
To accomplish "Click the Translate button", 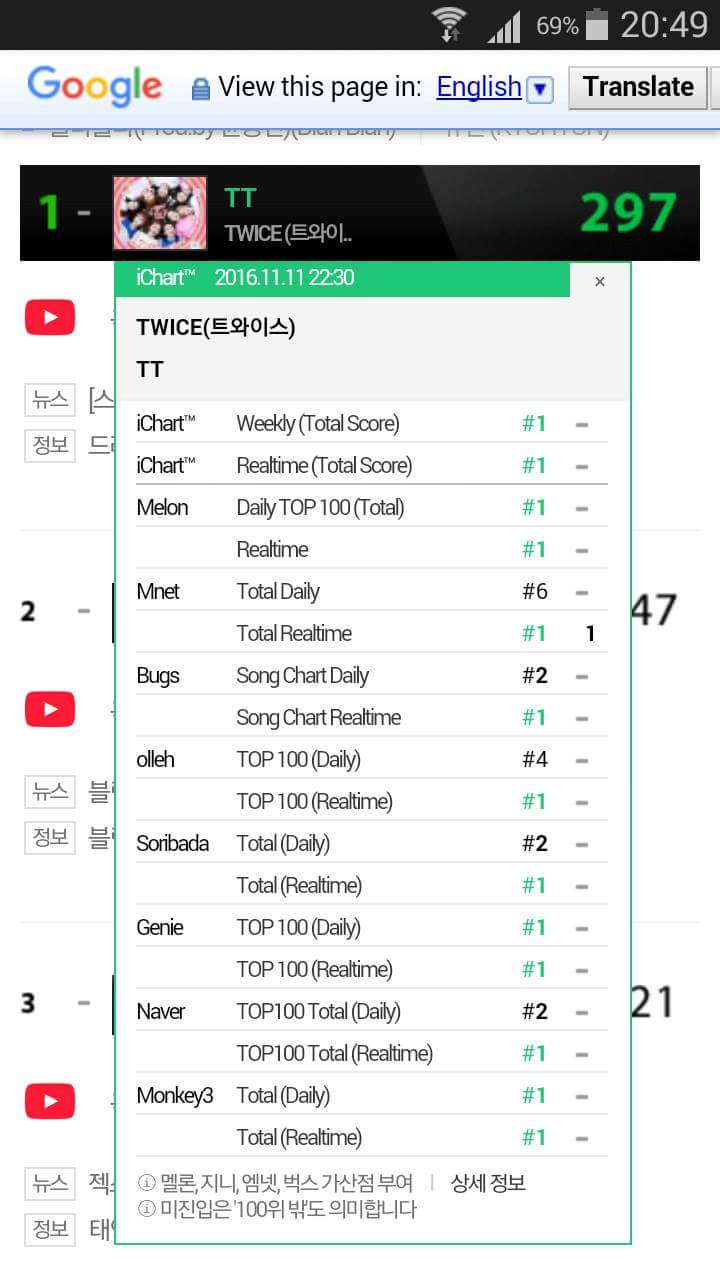I will point(638,87).
